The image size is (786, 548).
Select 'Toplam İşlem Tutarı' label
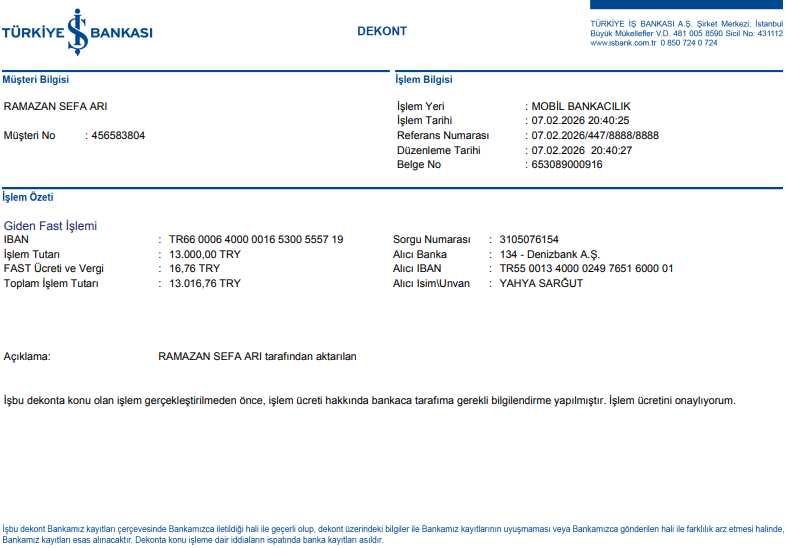point(51,283)
